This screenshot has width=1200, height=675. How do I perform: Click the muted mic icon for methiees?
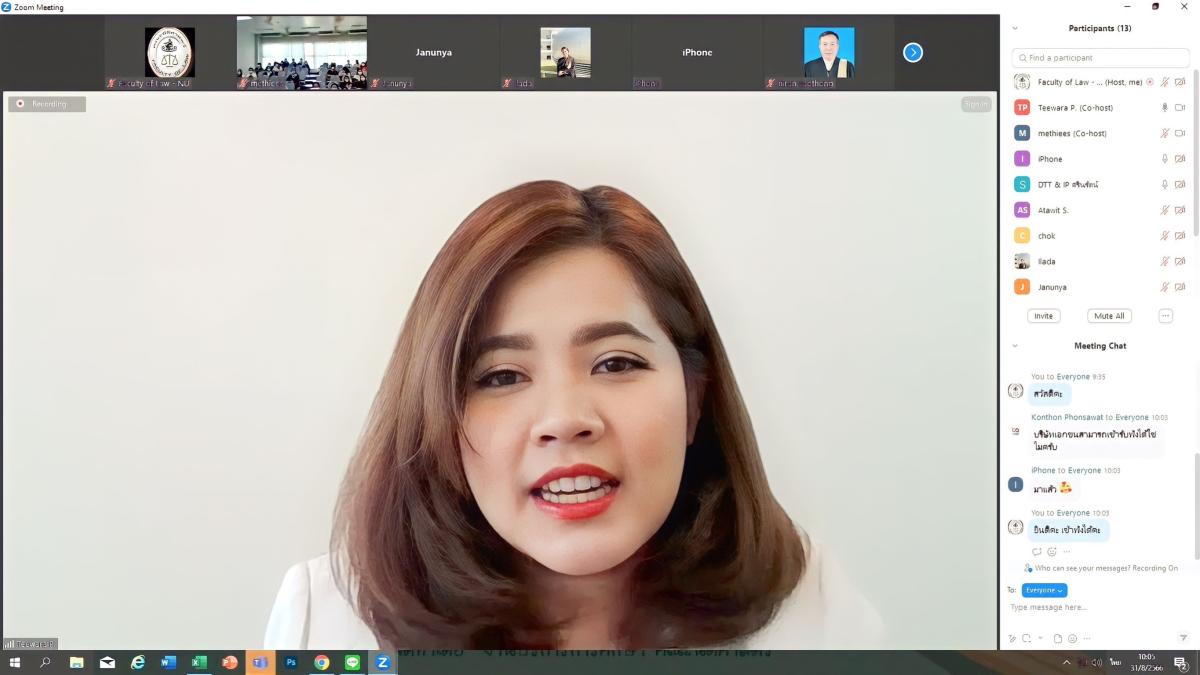1164,133
